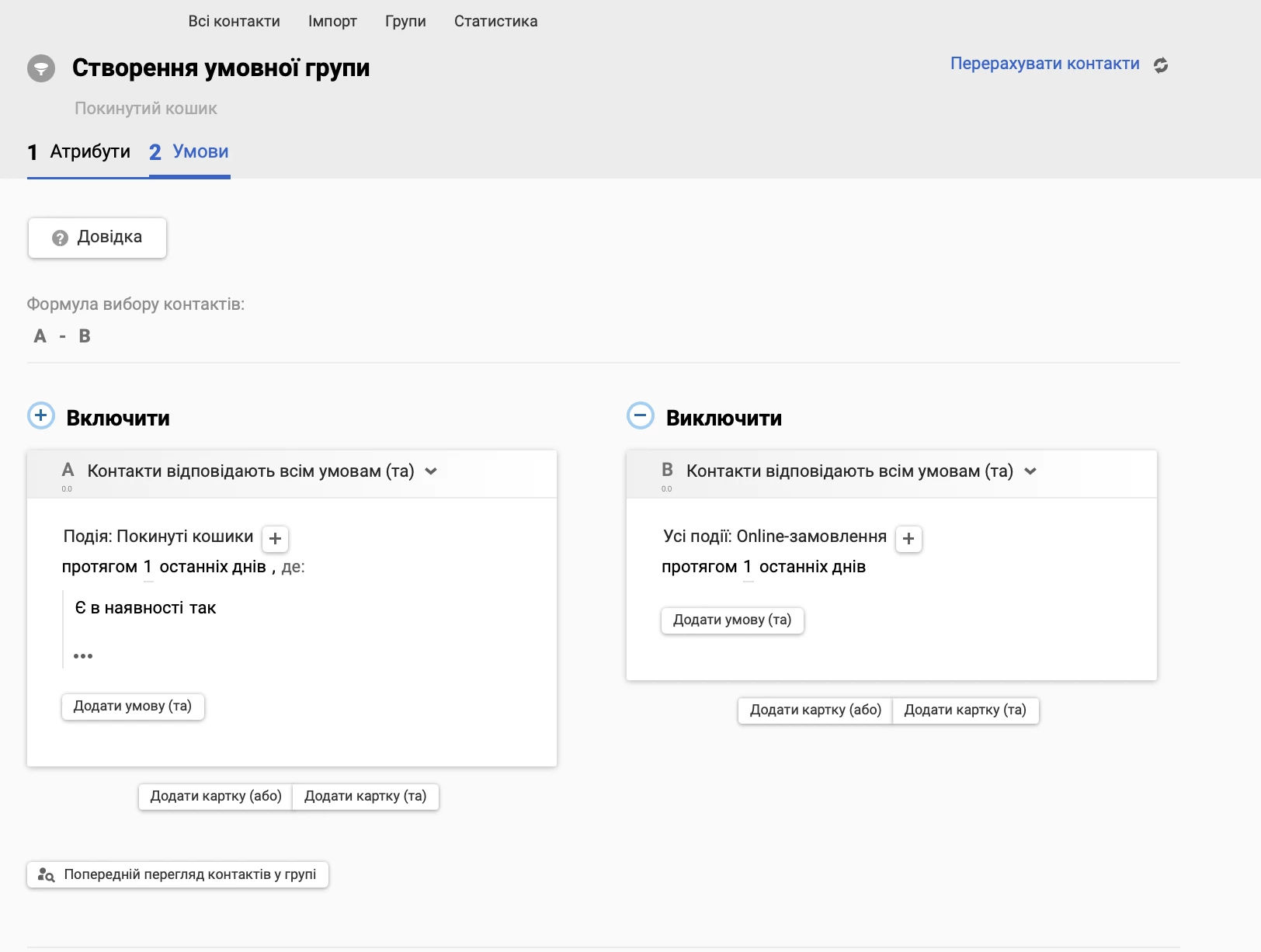Screen dimensions: 1261x952
Task: Click Додати картку (або) under Виключити
Action: click(815, 711)
